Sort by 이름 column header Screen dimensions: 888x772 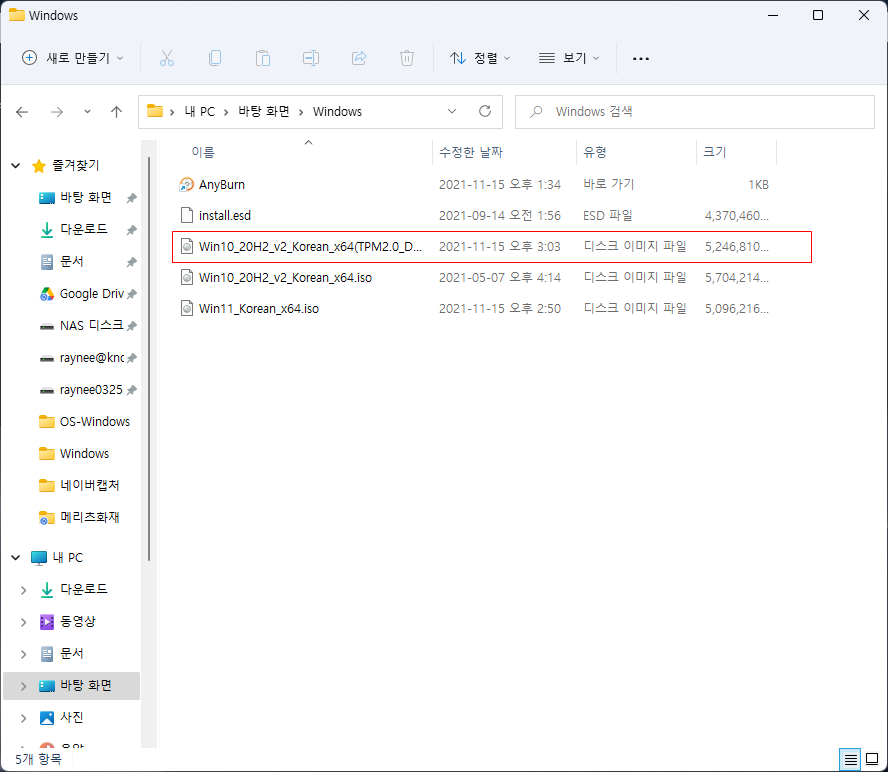pyautogui.click(x=203, y=152)
